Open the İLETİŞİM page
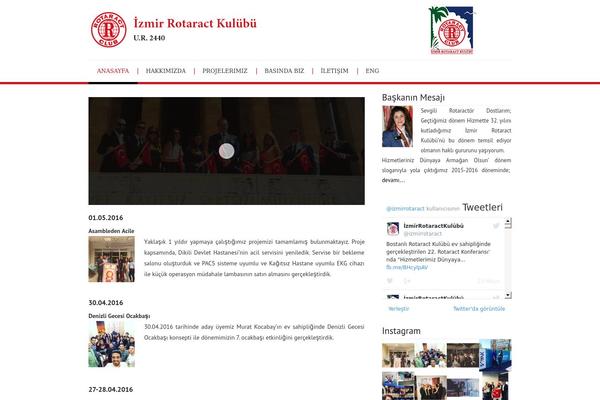The image size is (600, 400). point(334,71)
